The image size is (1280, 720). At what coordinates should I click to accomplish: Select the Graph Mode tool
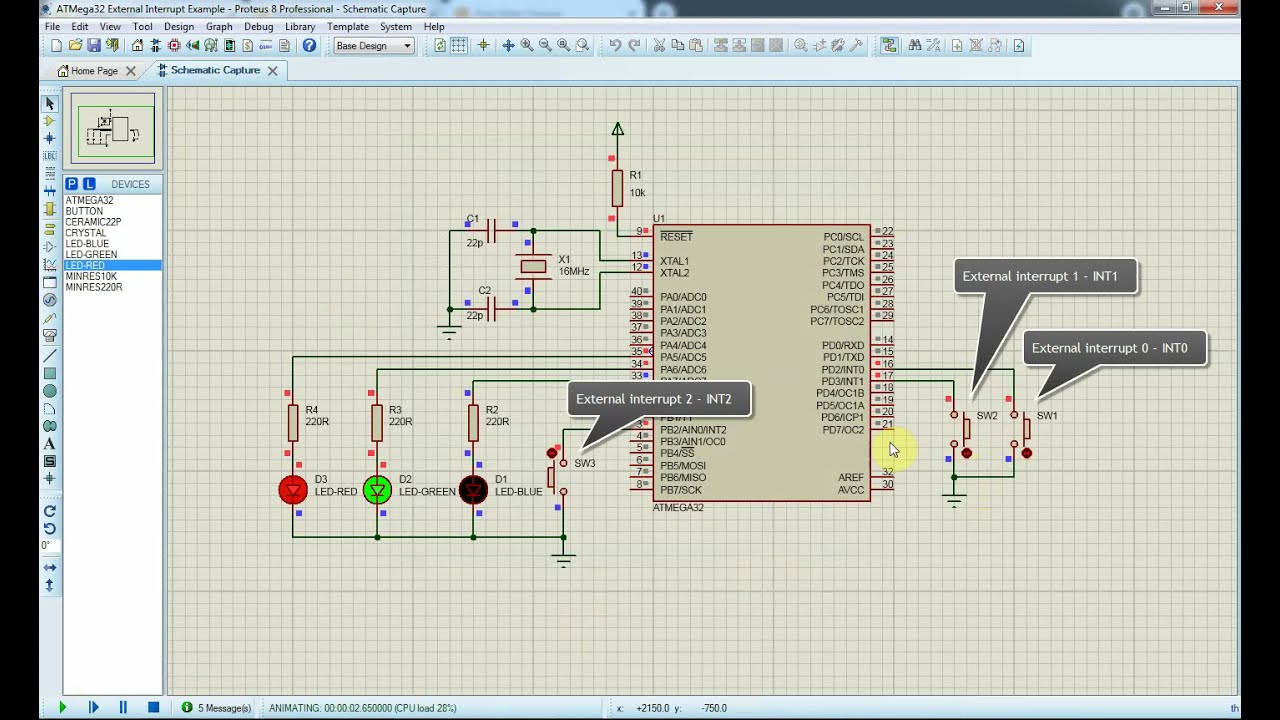pyautogui.click(x=50, y=264)
